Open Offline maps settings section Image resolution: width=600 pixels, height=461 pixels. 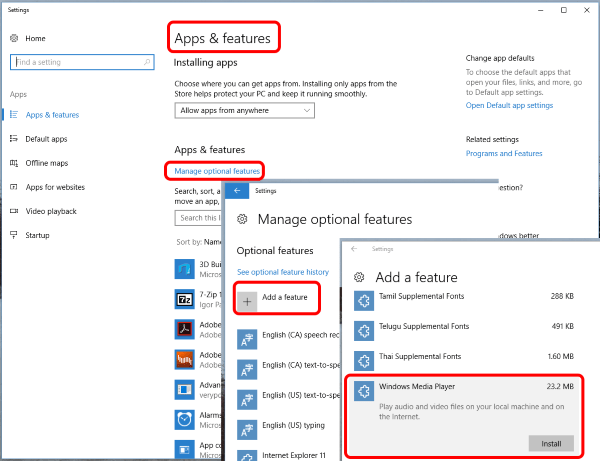46,163
